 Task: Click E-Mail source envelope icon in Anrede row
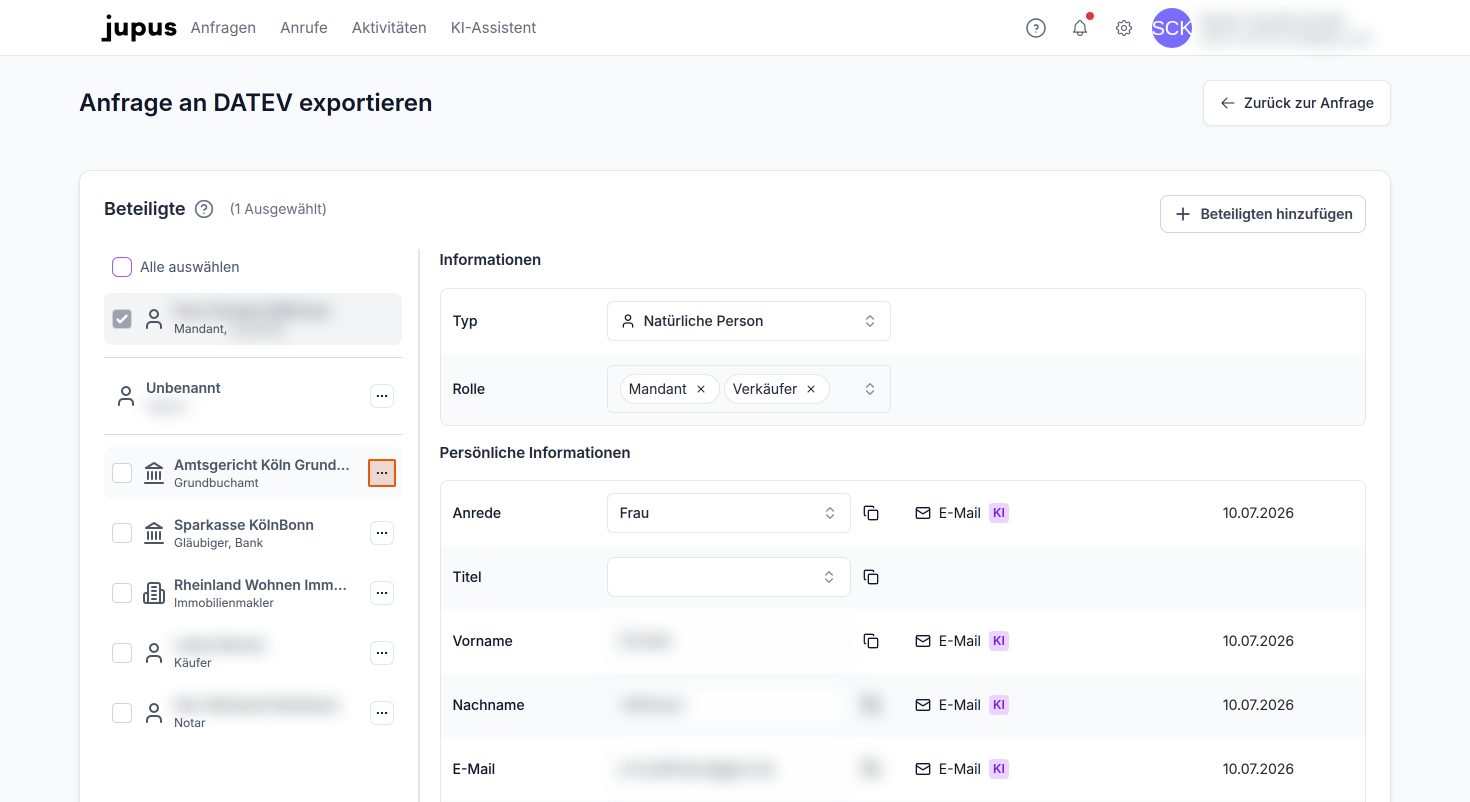pyautogui.click(x=923, y=513)
